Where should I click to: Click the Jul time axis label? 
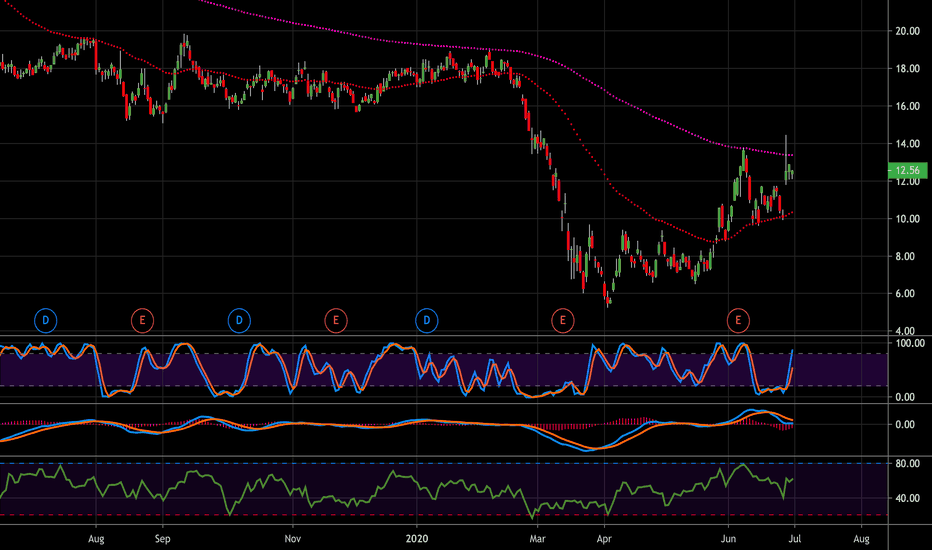(x=795, y=539)
